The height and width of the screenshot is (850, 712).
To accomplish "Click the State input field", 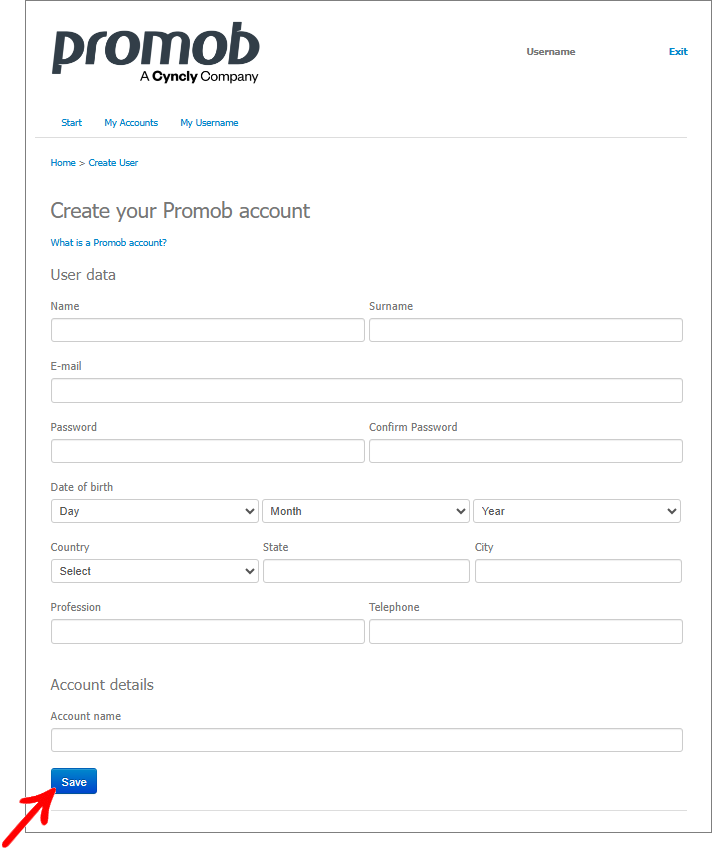I will tap(367, 571).
